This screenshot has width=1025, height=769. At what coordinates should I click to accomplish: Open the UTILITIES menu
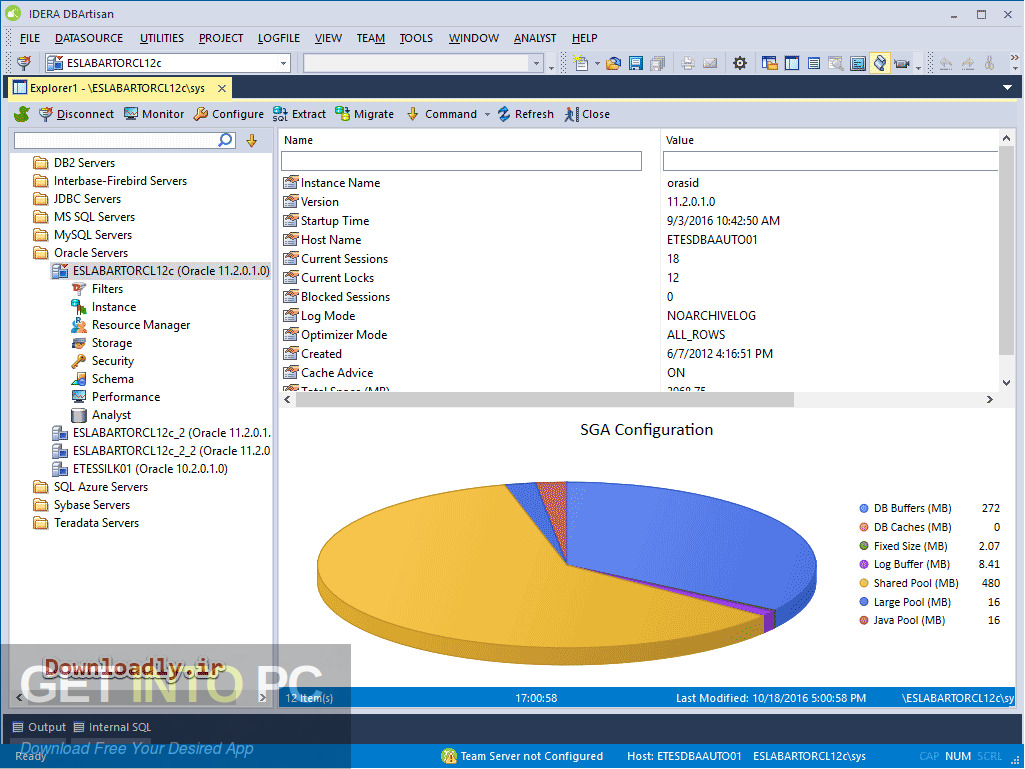coord(161,38)
